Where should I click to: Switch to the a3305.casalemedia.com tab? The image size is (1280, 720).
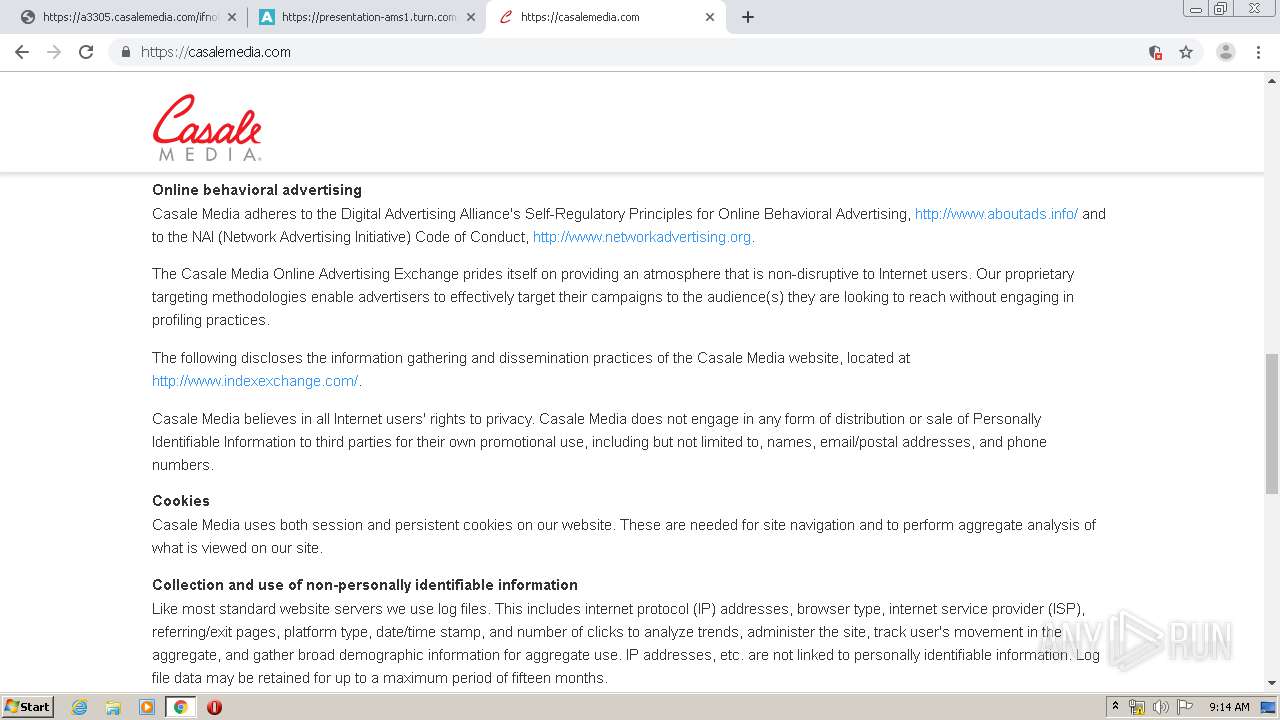(x=128, y=17)
